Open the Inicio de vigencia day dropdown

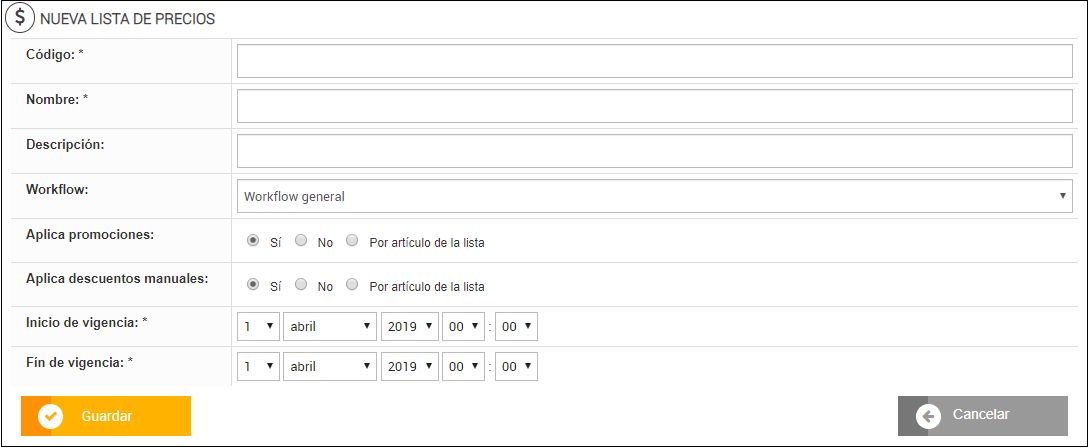coord(258,327)
